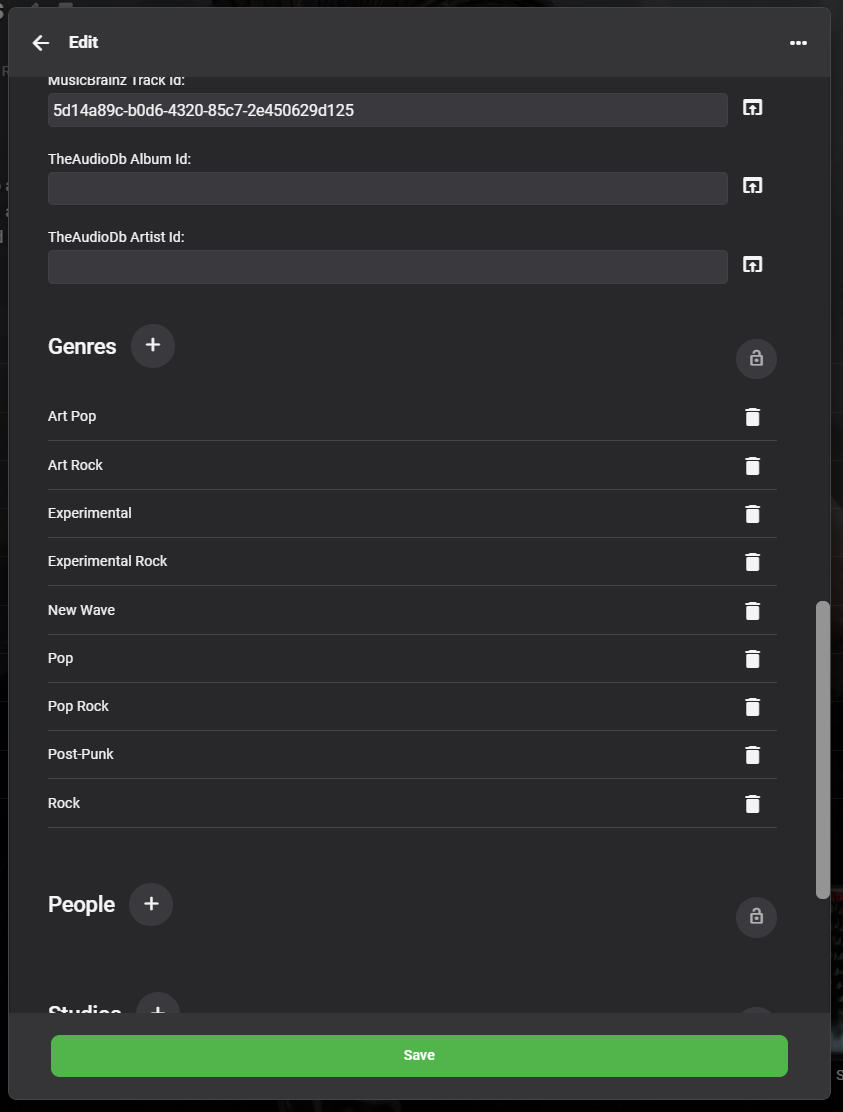Open TheAudioDb Artist Id external link
Image resolution: width=843 pixels, height=1112 pixels.
752,264
